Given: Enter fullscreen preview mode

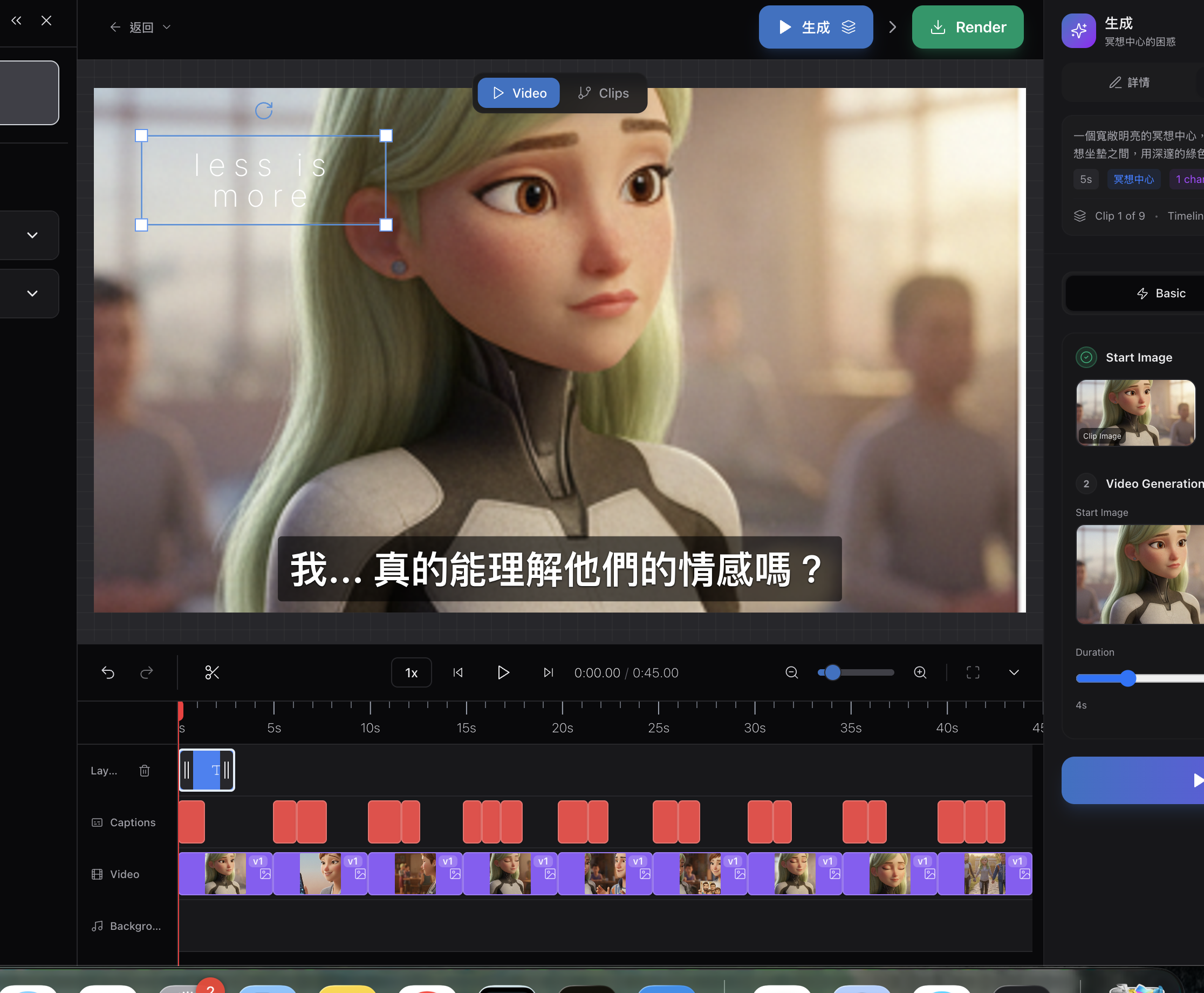Looking at the screenshot, I should (x=973, y=672).
